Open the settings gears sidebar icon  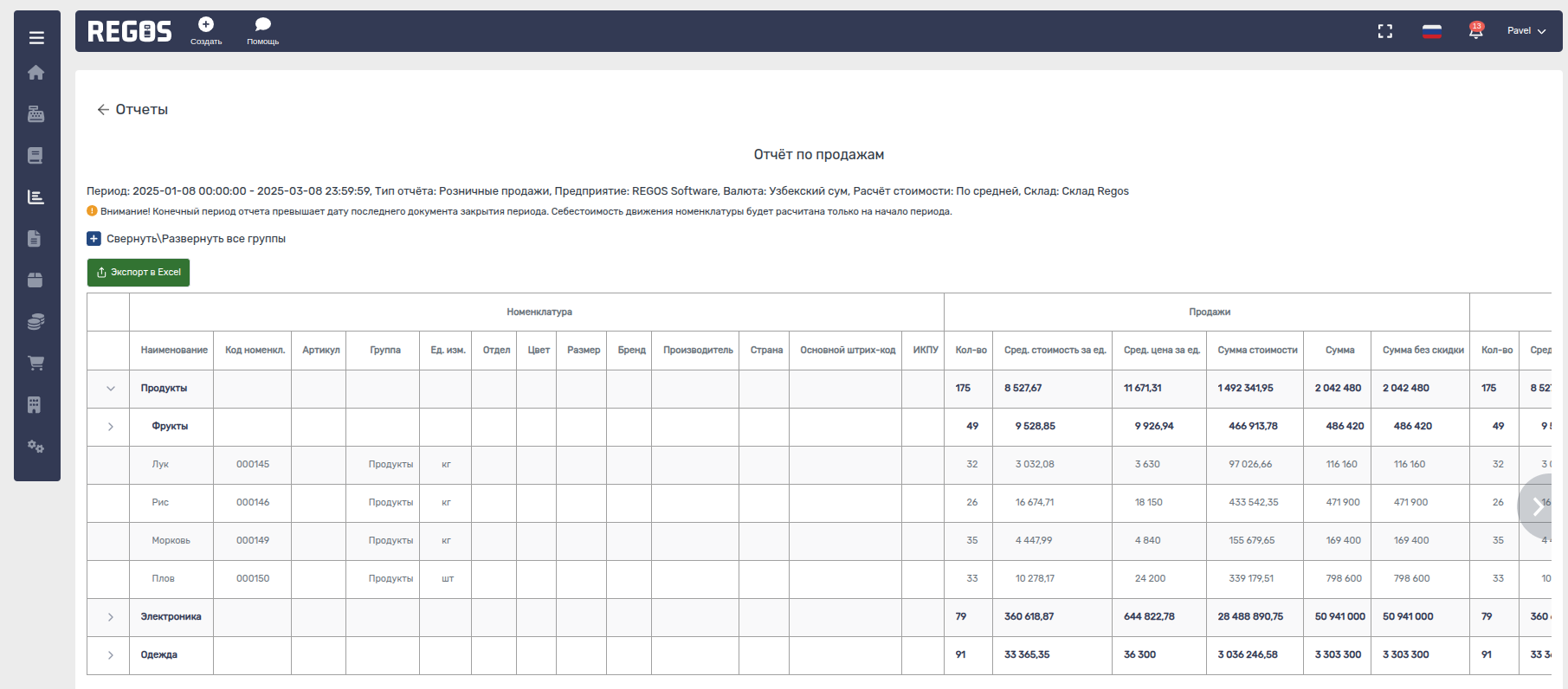coord(36,447)
